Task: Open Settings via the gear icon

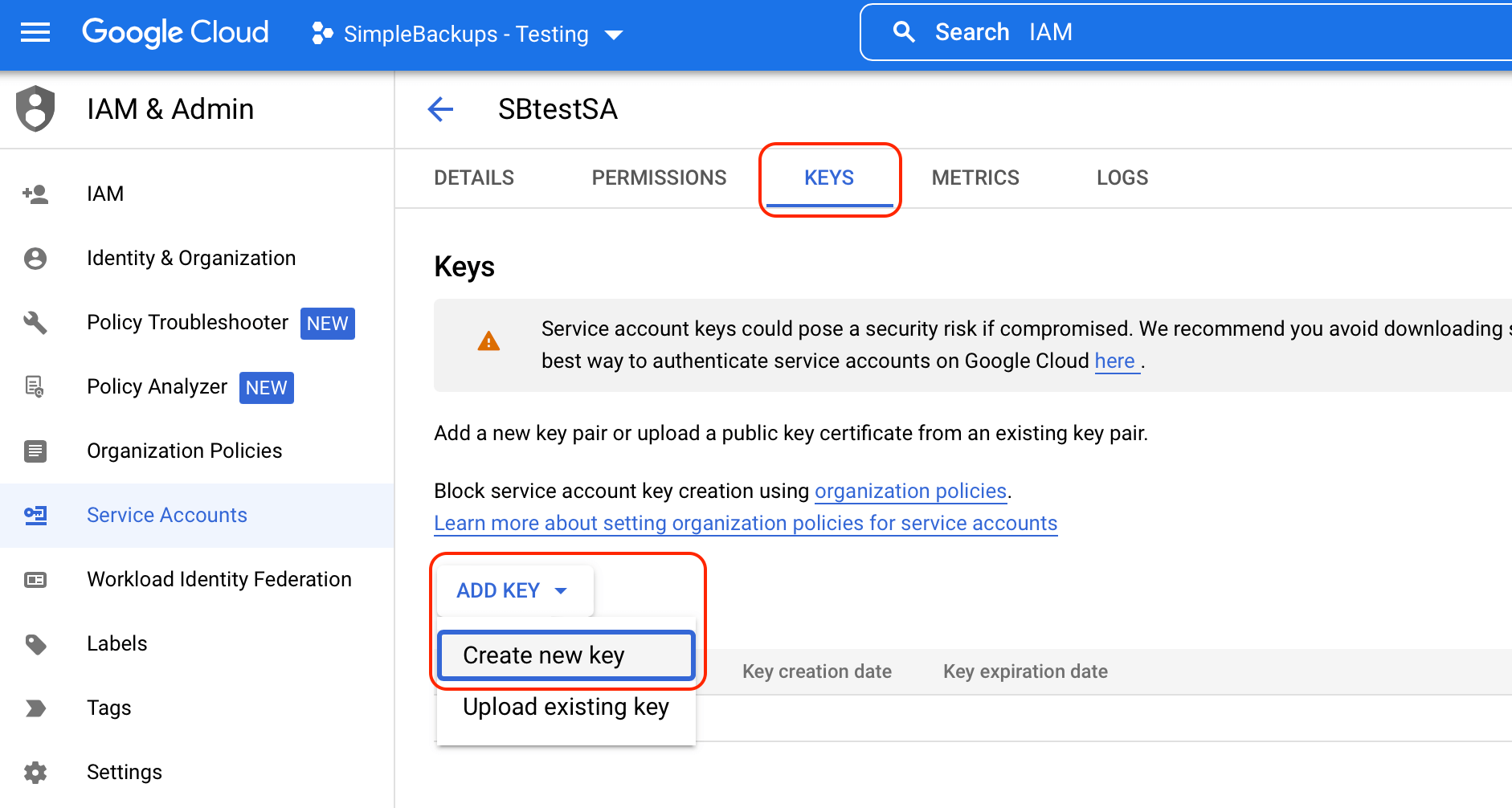Action: [x=35, y=772]
